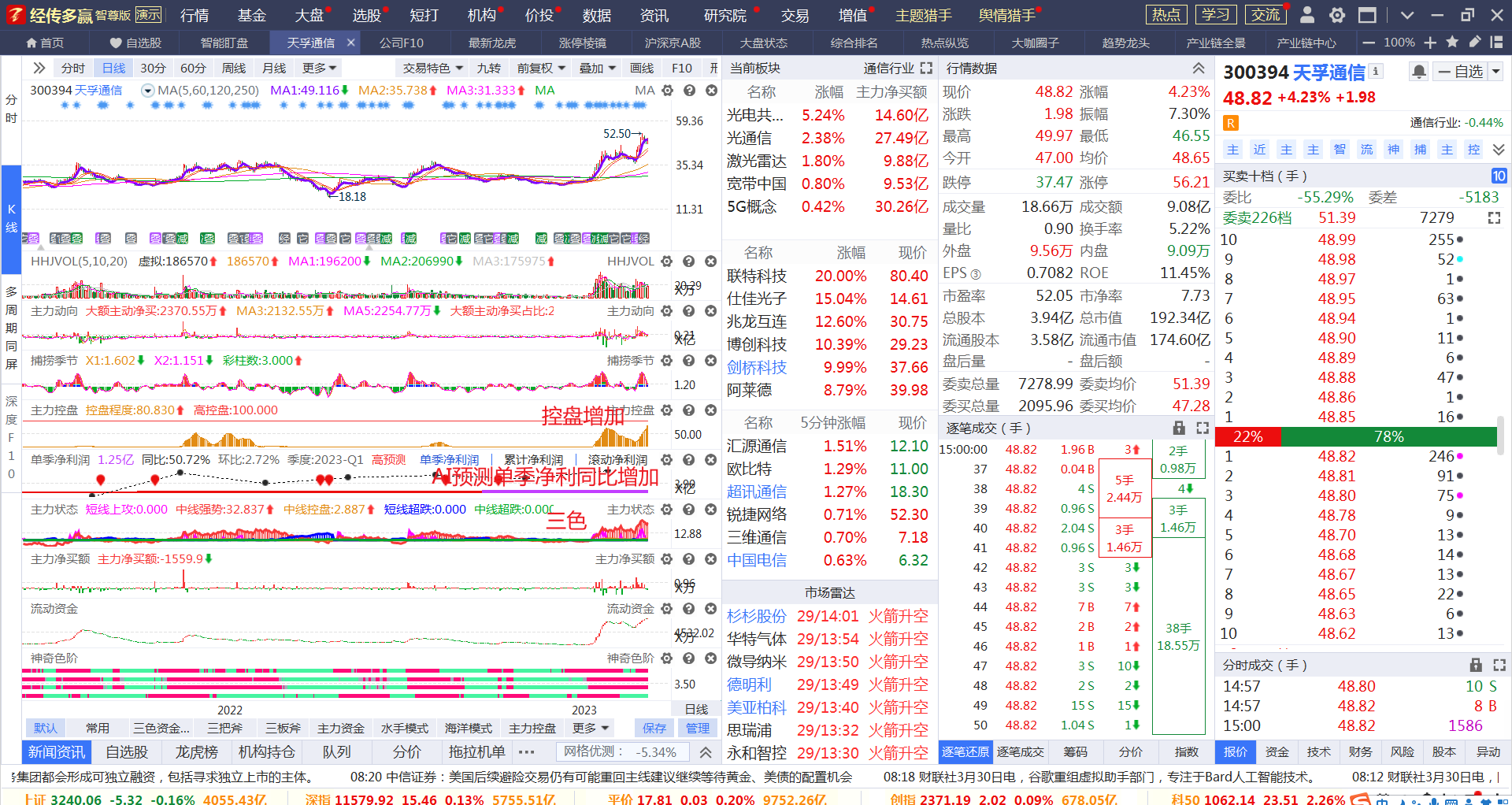Maximize the 逐笔成交 panel
This screenshot has height=805, width=1512.
point(1203,428)
